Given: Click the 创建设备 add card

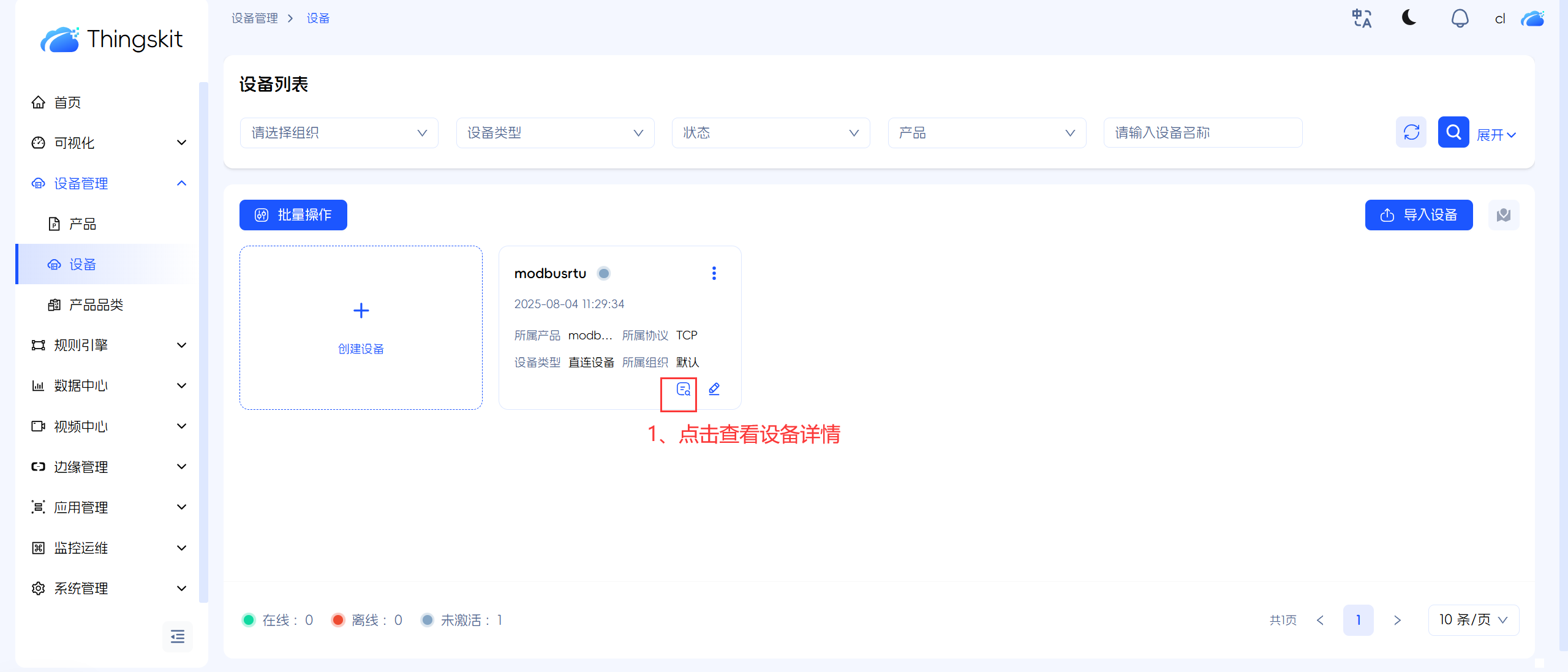Looking at the screenshot, I should pos(361,328).
